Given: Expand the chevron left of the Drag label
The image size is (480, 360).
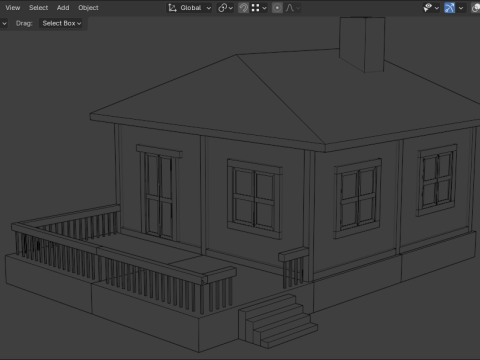Looking at the screenshot, I should (x=4, y=23).
